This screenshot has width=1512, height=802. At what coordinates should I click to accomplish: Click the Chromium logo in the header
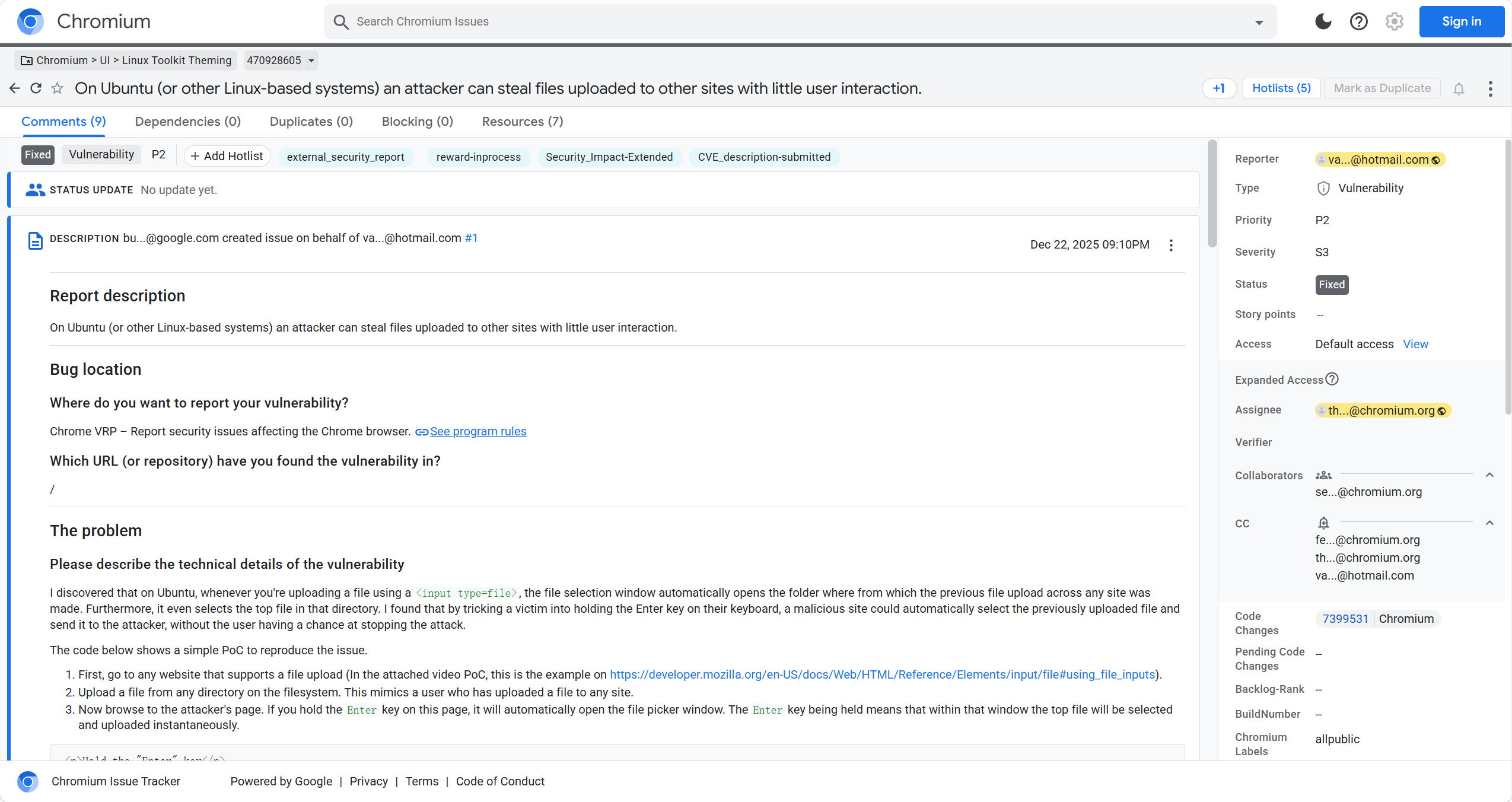click(31, 21)
